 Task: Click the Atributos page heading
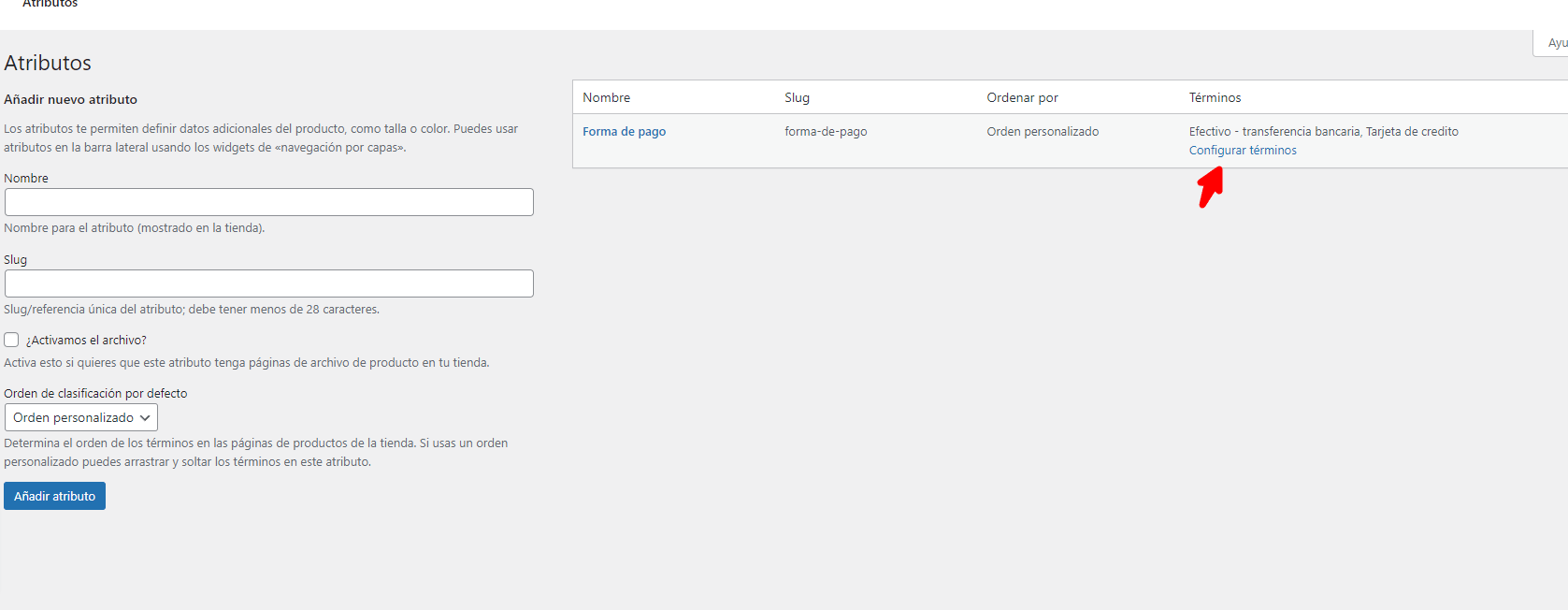(48, 63)
